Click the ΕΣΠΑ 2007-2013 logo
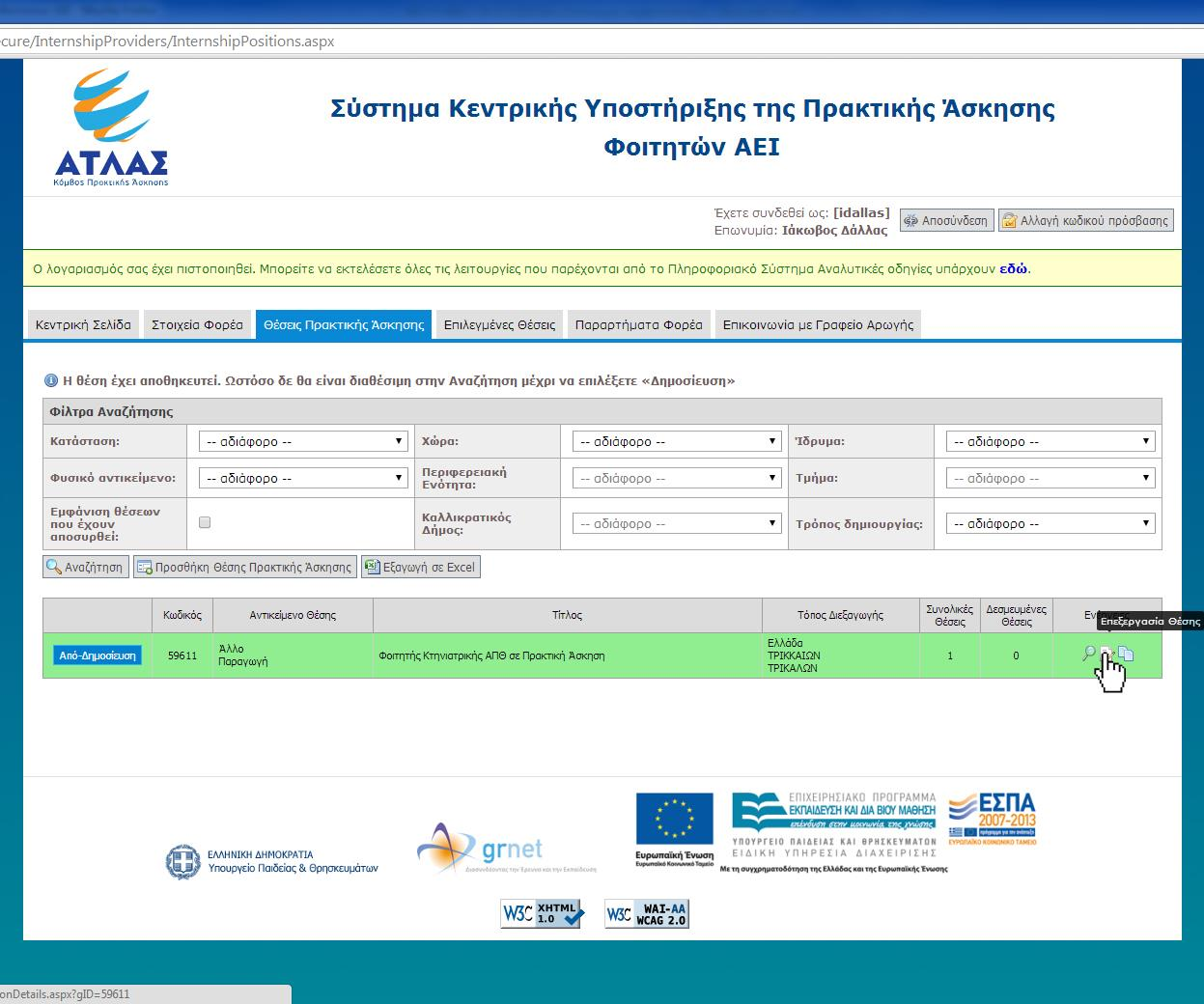The height and width of the screenshot is (1004, 1204). click(992, 819)
